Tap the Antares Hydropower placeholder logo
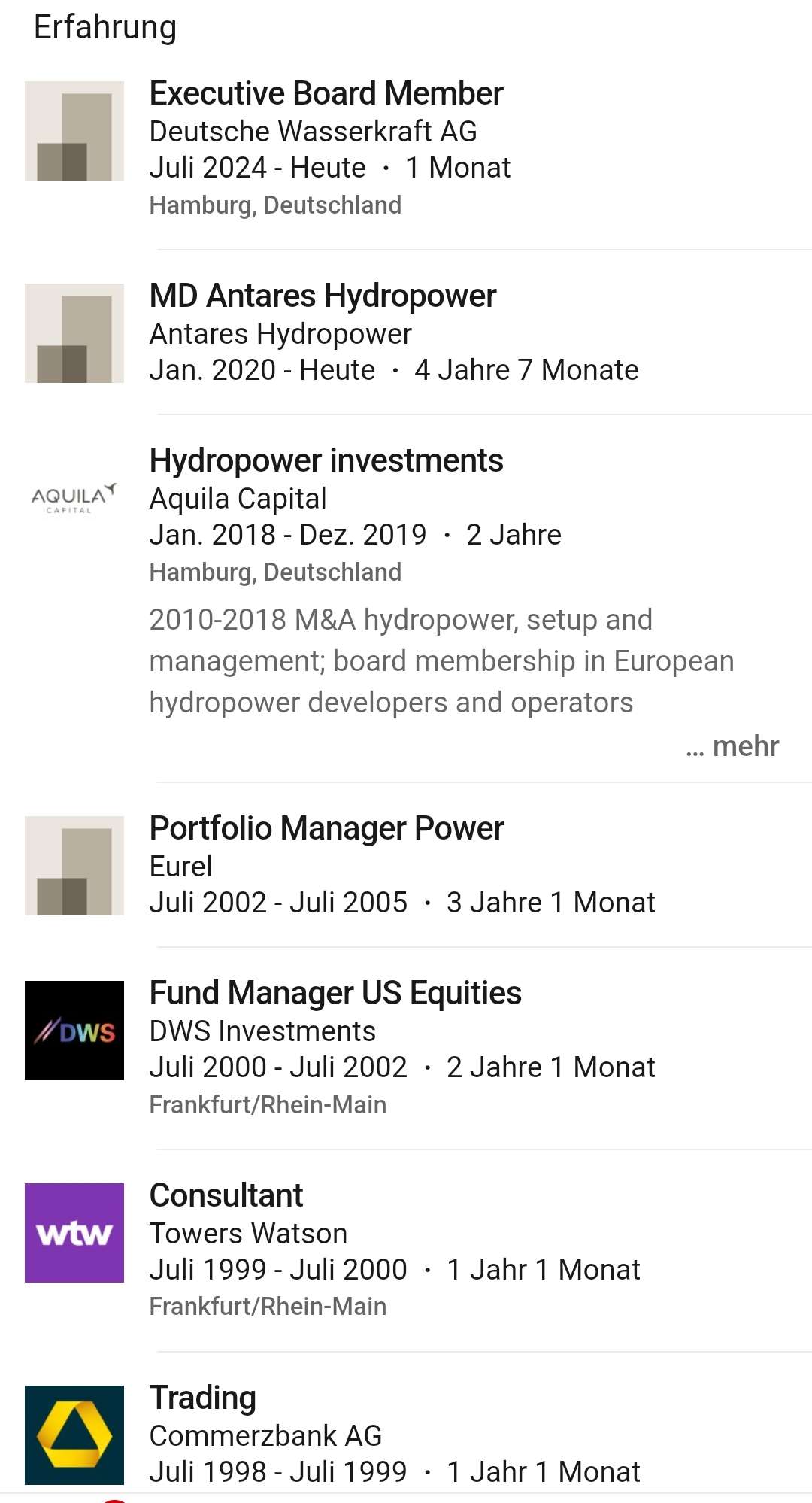Image resolution: width=812 pixels, height=1503 pixels. (74, 333)
